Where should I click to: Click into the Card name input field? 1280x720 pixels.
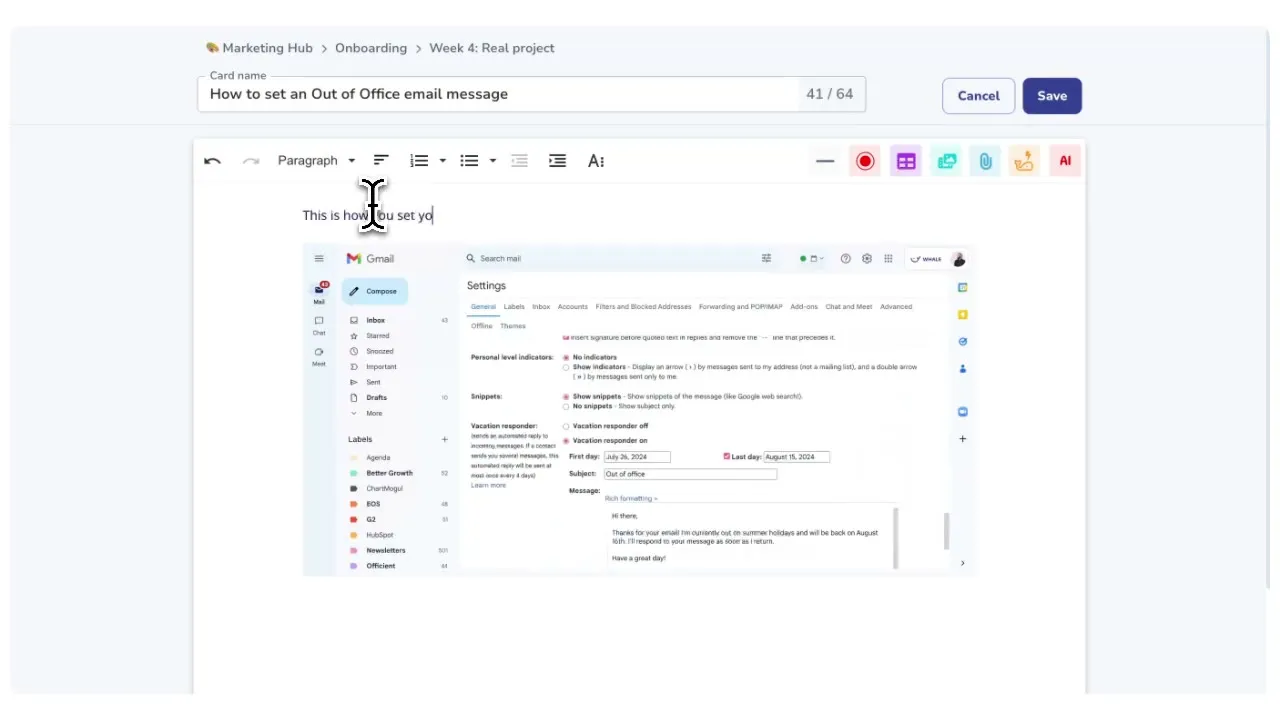pos(531,94)
